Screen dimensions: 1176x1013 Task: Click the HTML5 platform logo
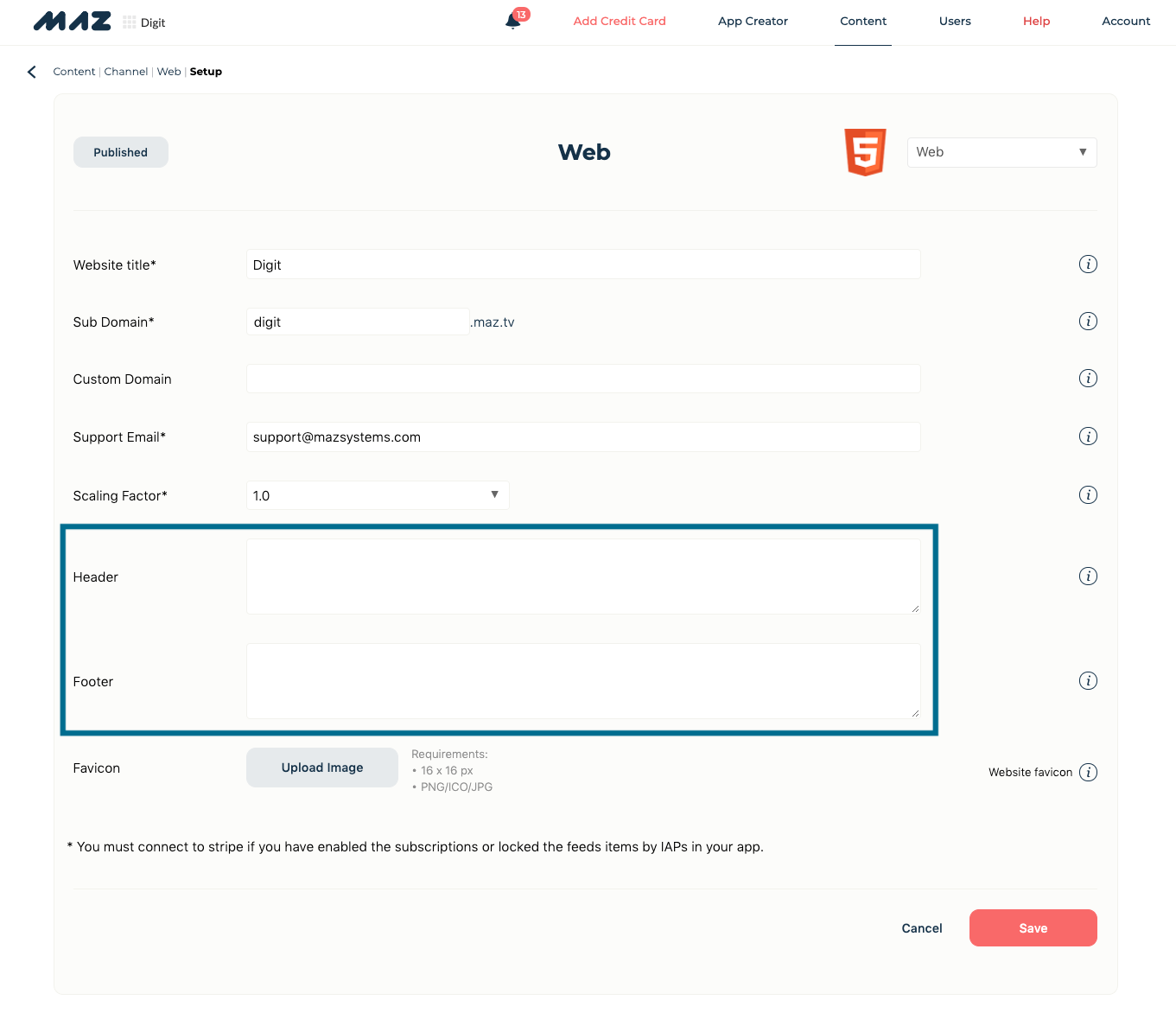click(x=864, y=152)
